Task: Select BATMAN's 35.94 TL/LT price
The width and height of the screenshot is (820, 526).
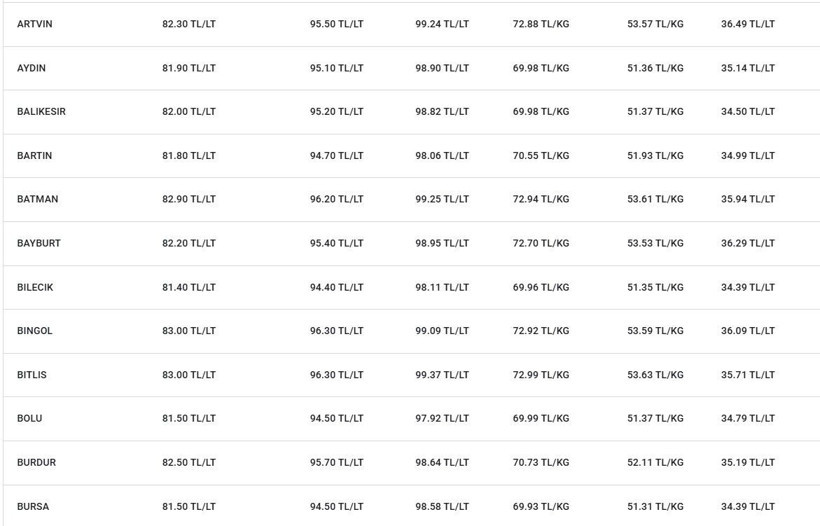Action: click(x=748, y=199)
